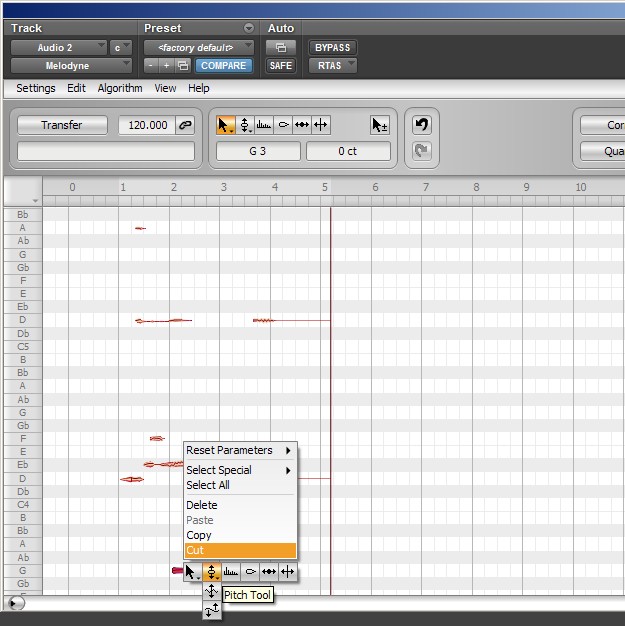Click the tempo link chain icon
The width and height of the screenshot is (625, 626).
(185, 125)
